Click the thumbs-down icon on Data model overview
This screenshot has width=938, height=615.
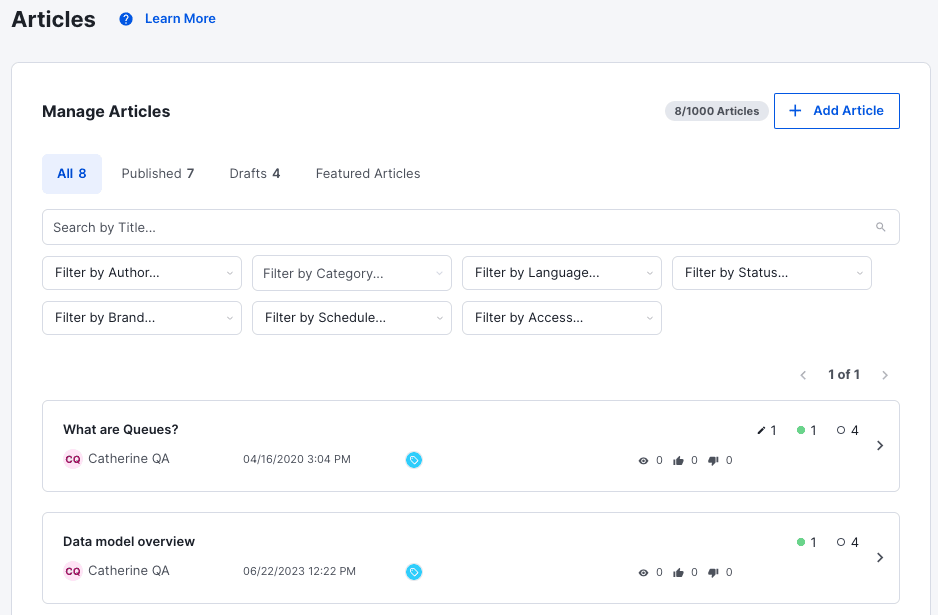point(713,573)
